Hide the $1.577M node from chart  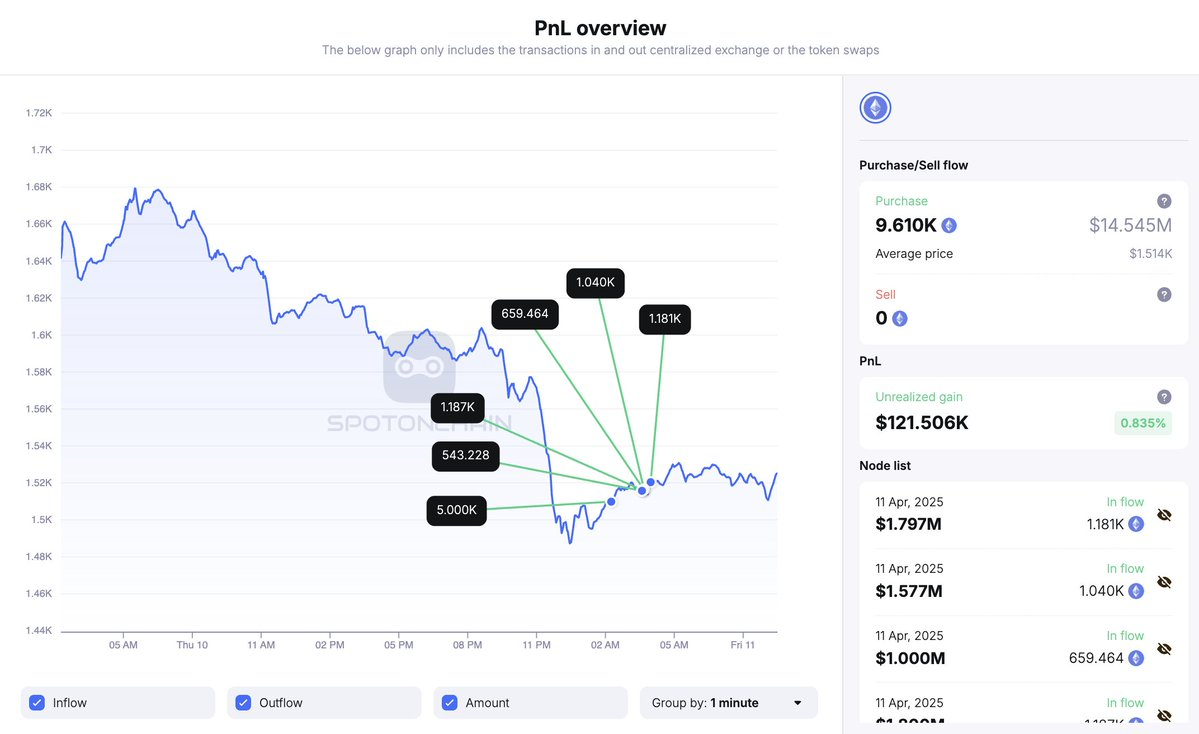1164,582
